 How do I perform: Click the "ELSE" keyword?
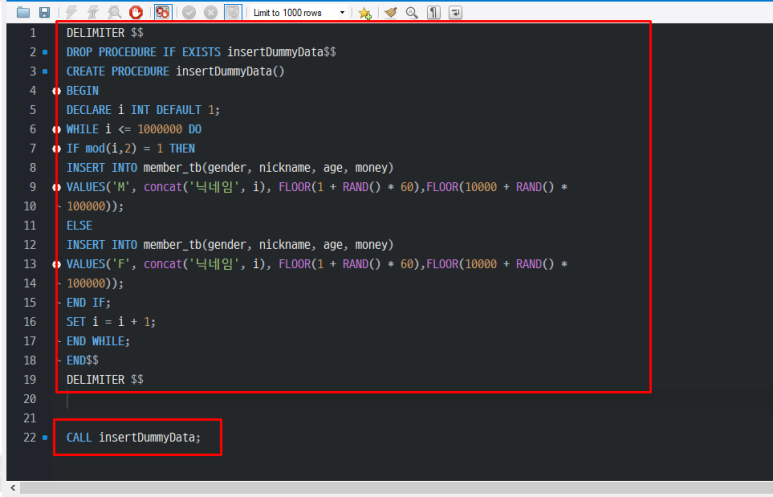pyautogui.click(x=79, y=225)
